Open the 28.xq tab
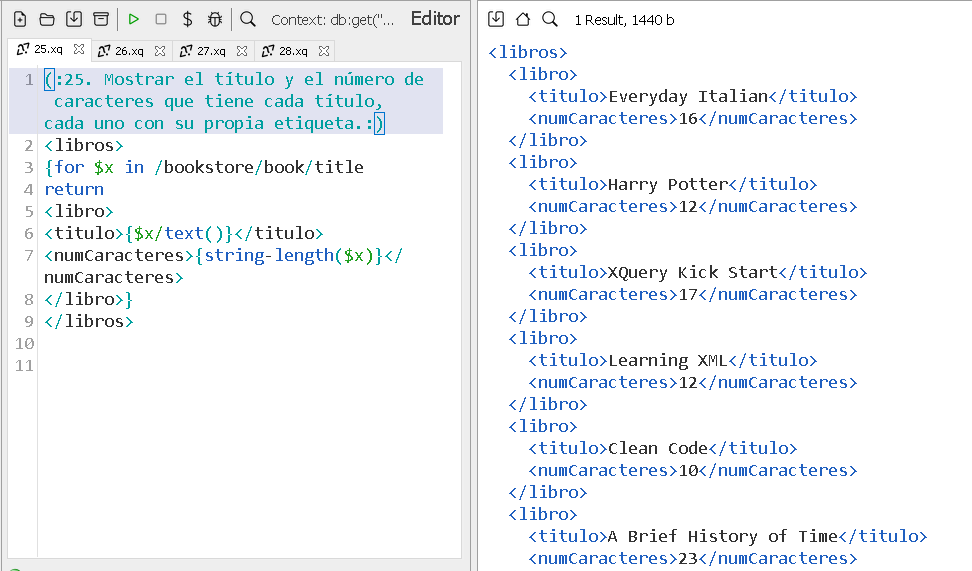Viewport: 972px width, 571px height. coord(292,51)
